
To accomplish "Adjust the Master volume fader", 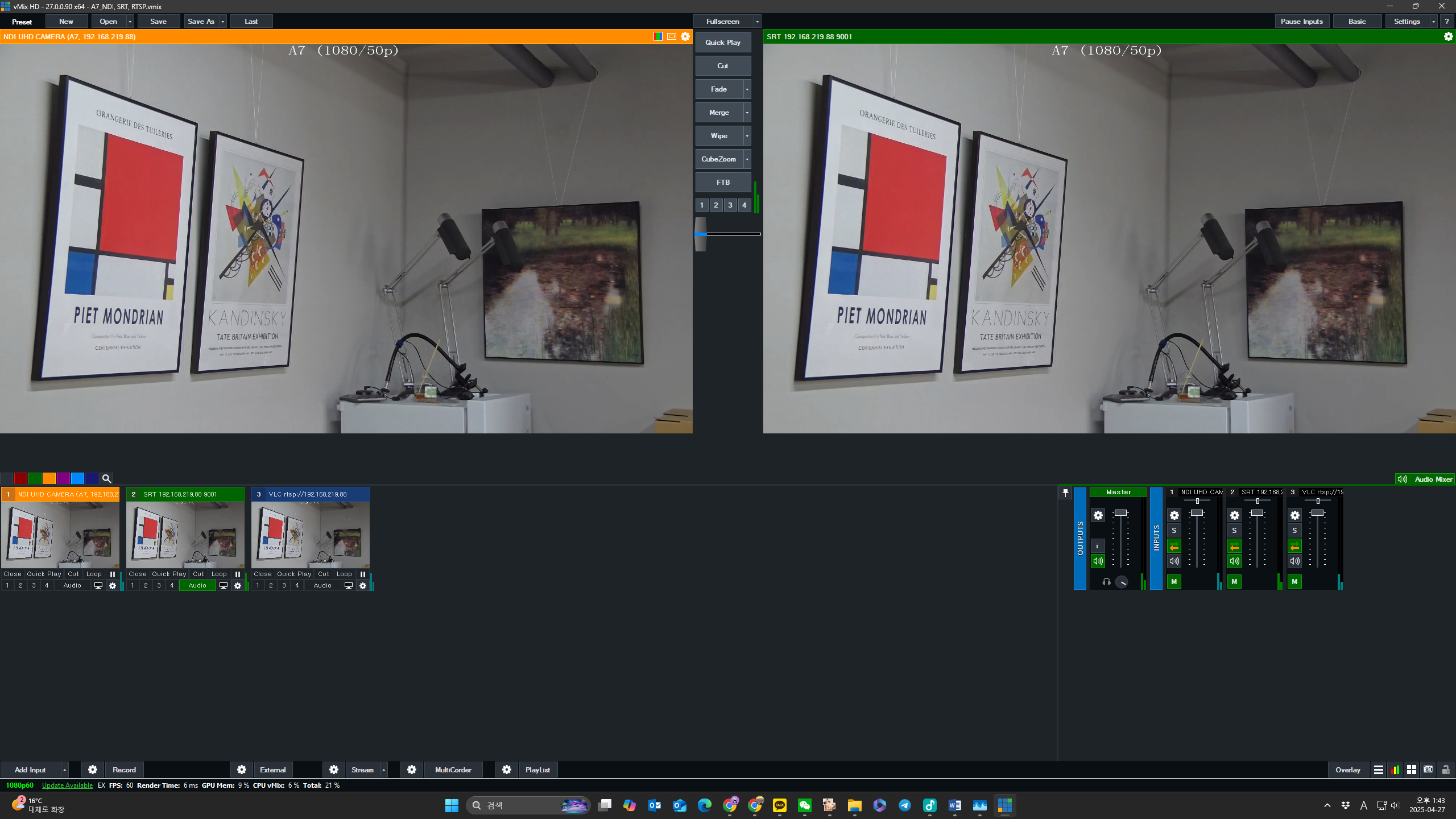I will [x=1120, y=513].
